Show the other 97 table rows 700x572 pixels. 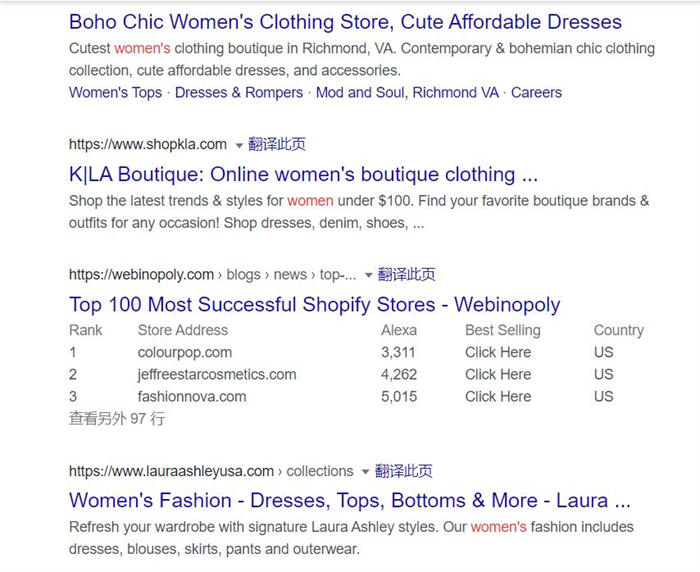click(x=117, y=418)
